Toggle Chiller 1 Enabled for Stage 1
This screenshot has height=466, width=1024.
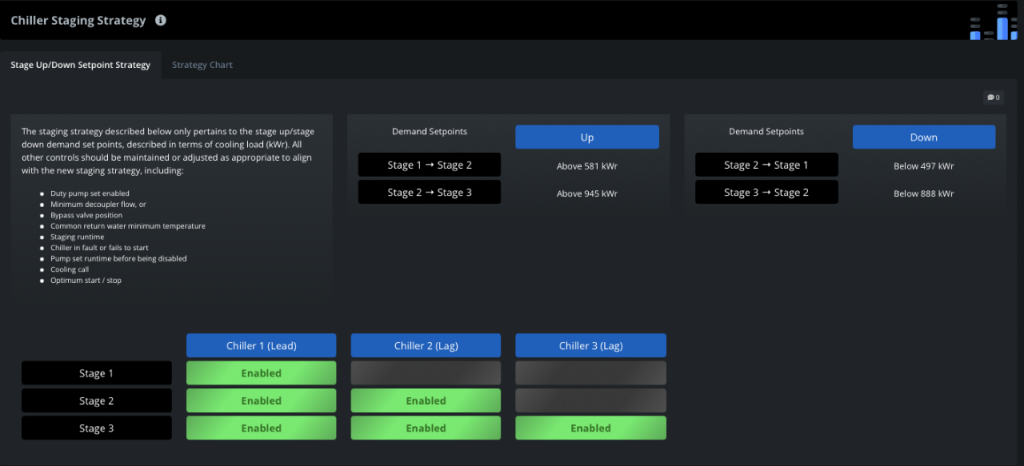[261, 373]
